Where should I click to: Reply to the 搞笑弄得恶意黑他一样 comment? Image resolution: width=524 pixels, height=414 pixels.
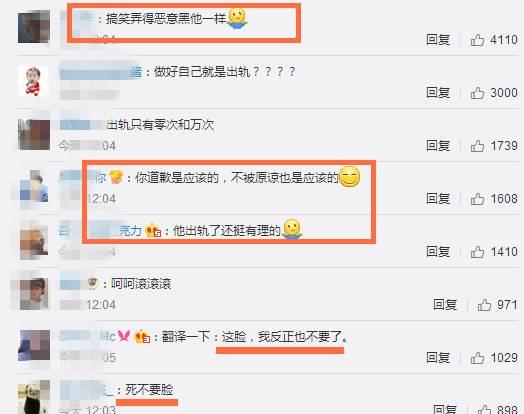point(438,40)
